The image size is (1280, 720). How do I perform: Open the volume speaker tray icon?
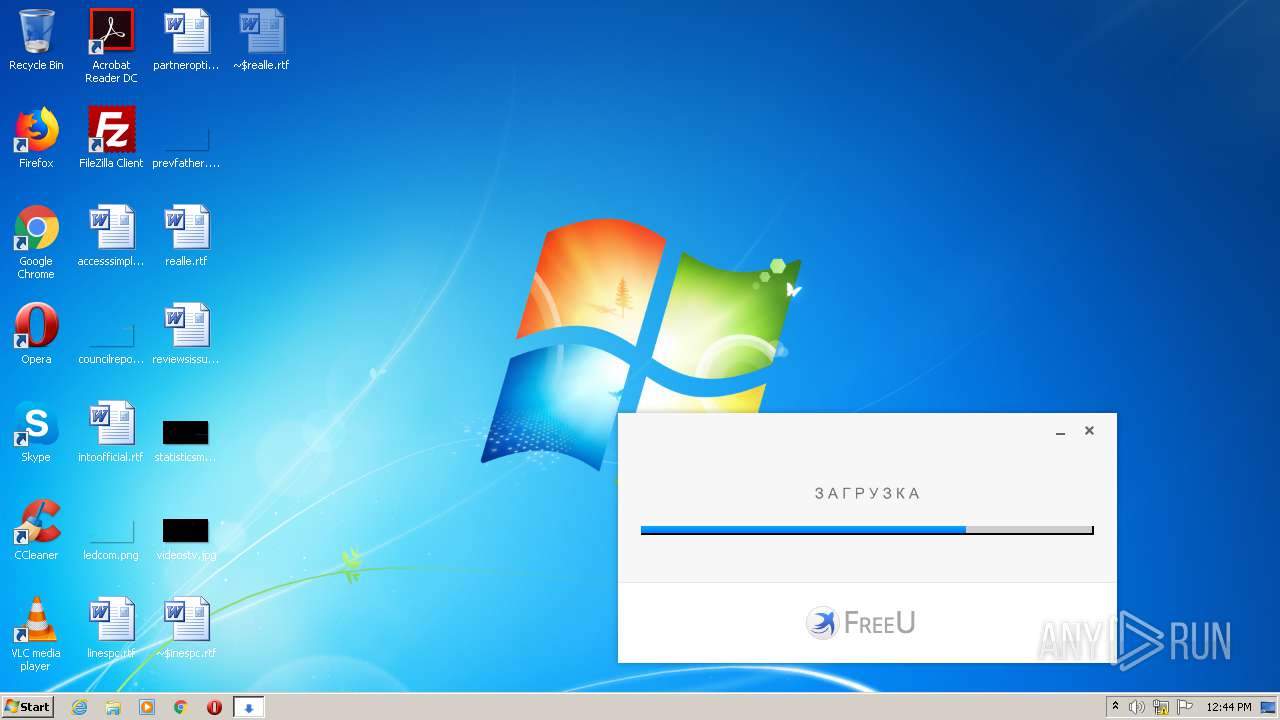1137,707
